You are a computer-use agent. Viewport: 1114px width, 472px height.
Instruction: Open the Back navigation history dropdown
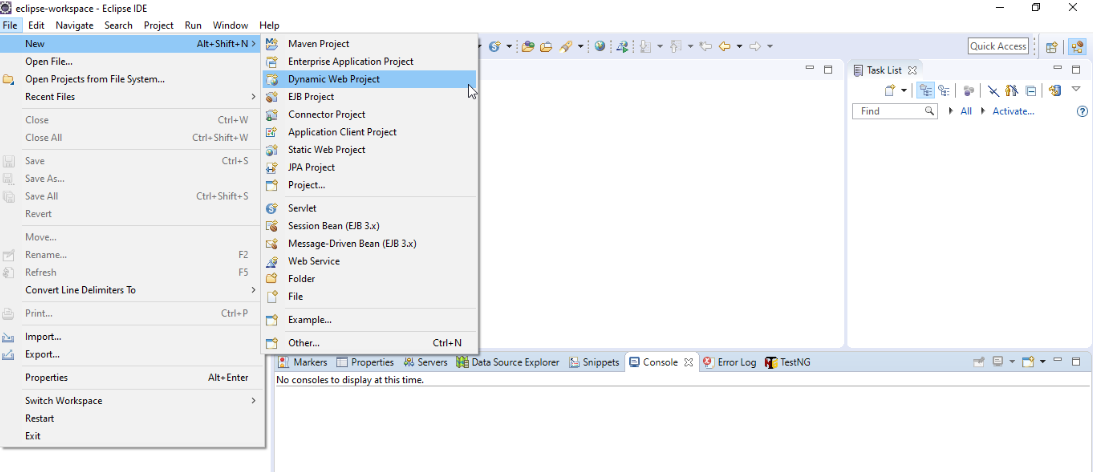tap(740, 46)
